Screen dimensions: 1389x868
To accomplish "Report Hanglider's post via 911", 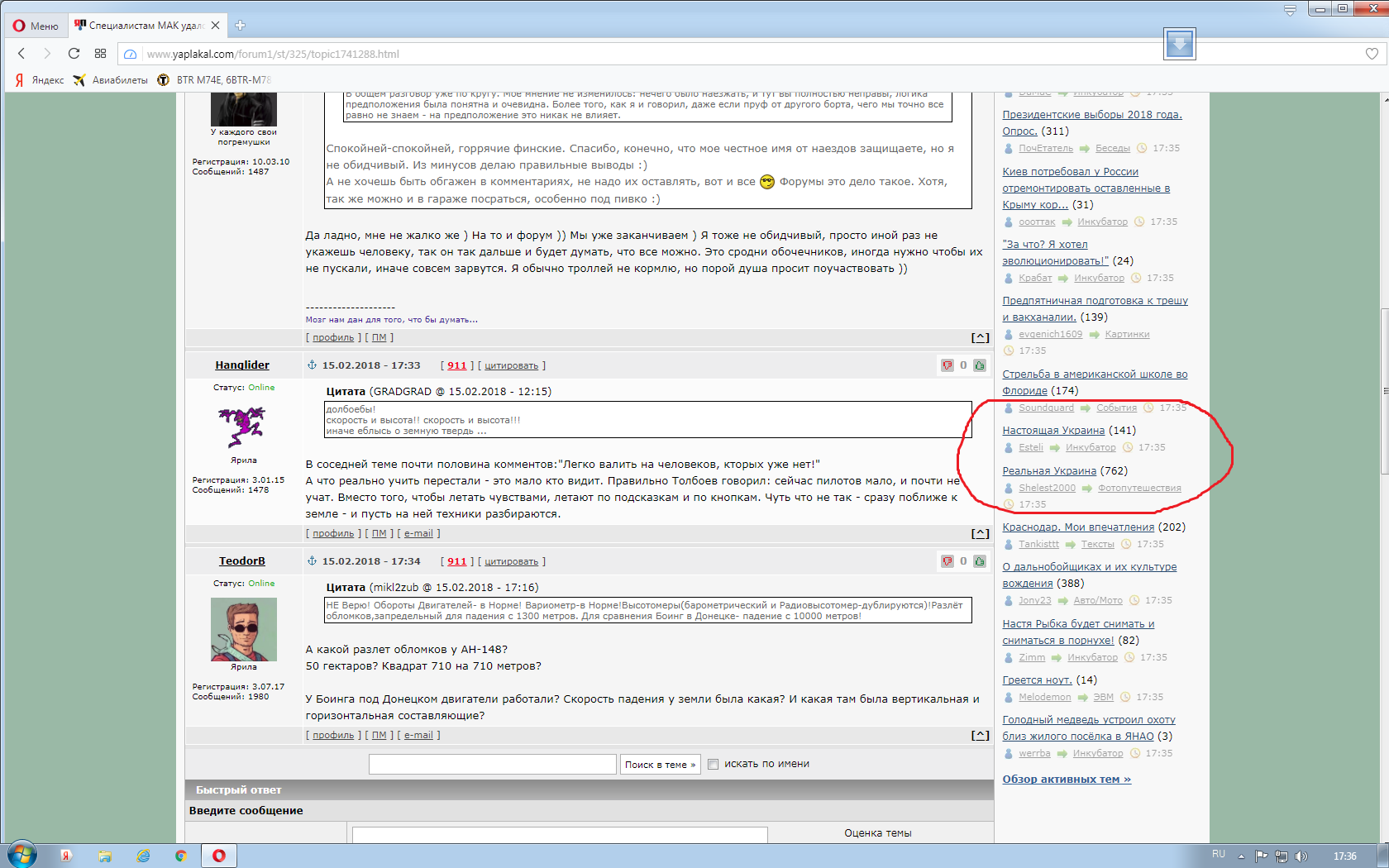I will click(x=457, y=365).
